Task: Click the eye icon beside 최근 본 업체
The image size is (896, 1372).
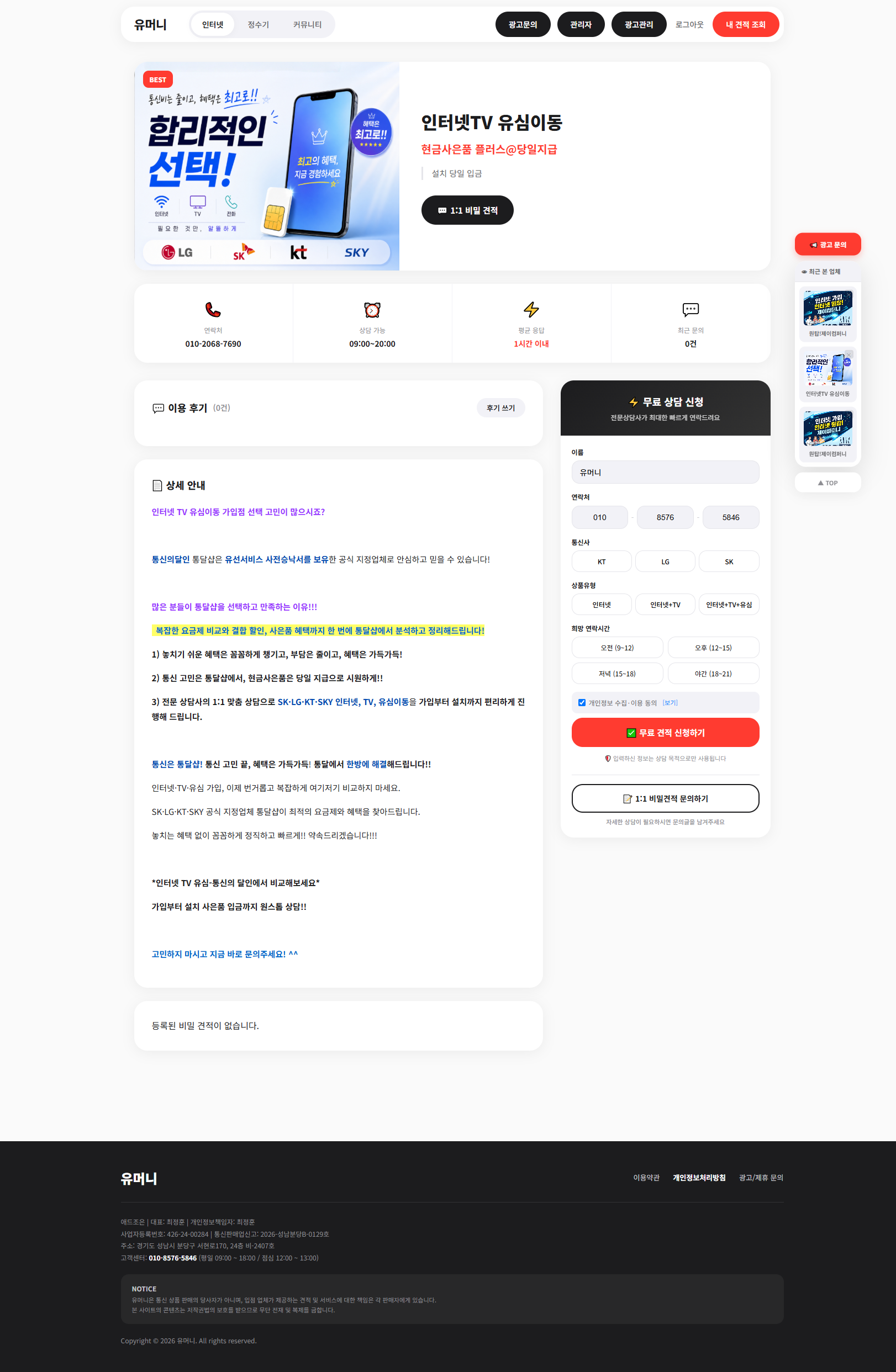Action: tap(804, 272)
